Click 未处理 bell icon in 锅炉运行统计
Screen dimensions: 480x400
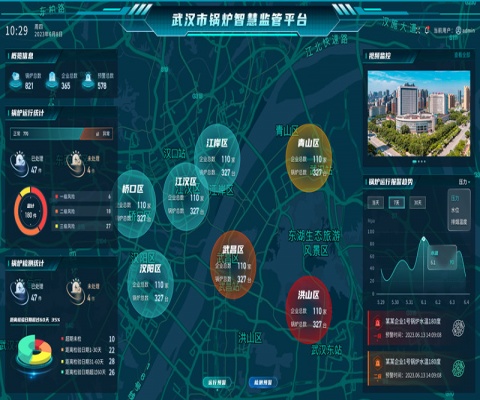click(x=76, y=163)
